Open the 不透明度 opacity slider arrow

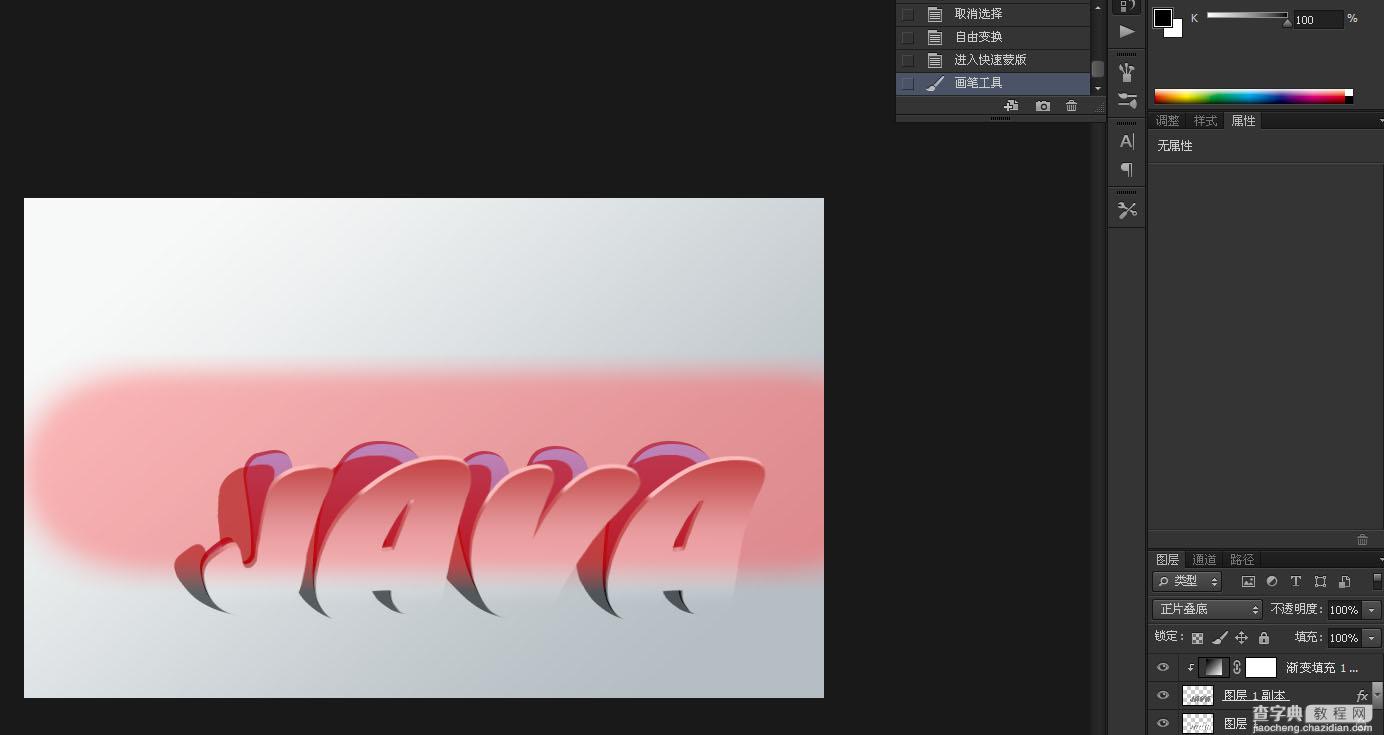click(x=1372, y=609)
